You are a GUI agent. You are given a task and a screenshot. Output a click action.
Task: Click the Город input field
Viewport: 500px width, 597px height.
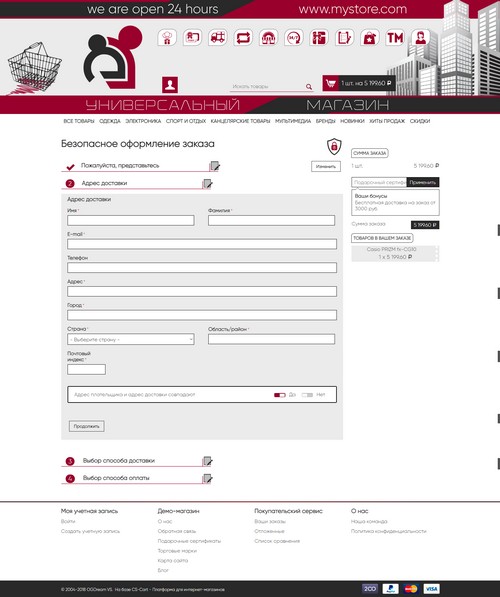point(202,315)
